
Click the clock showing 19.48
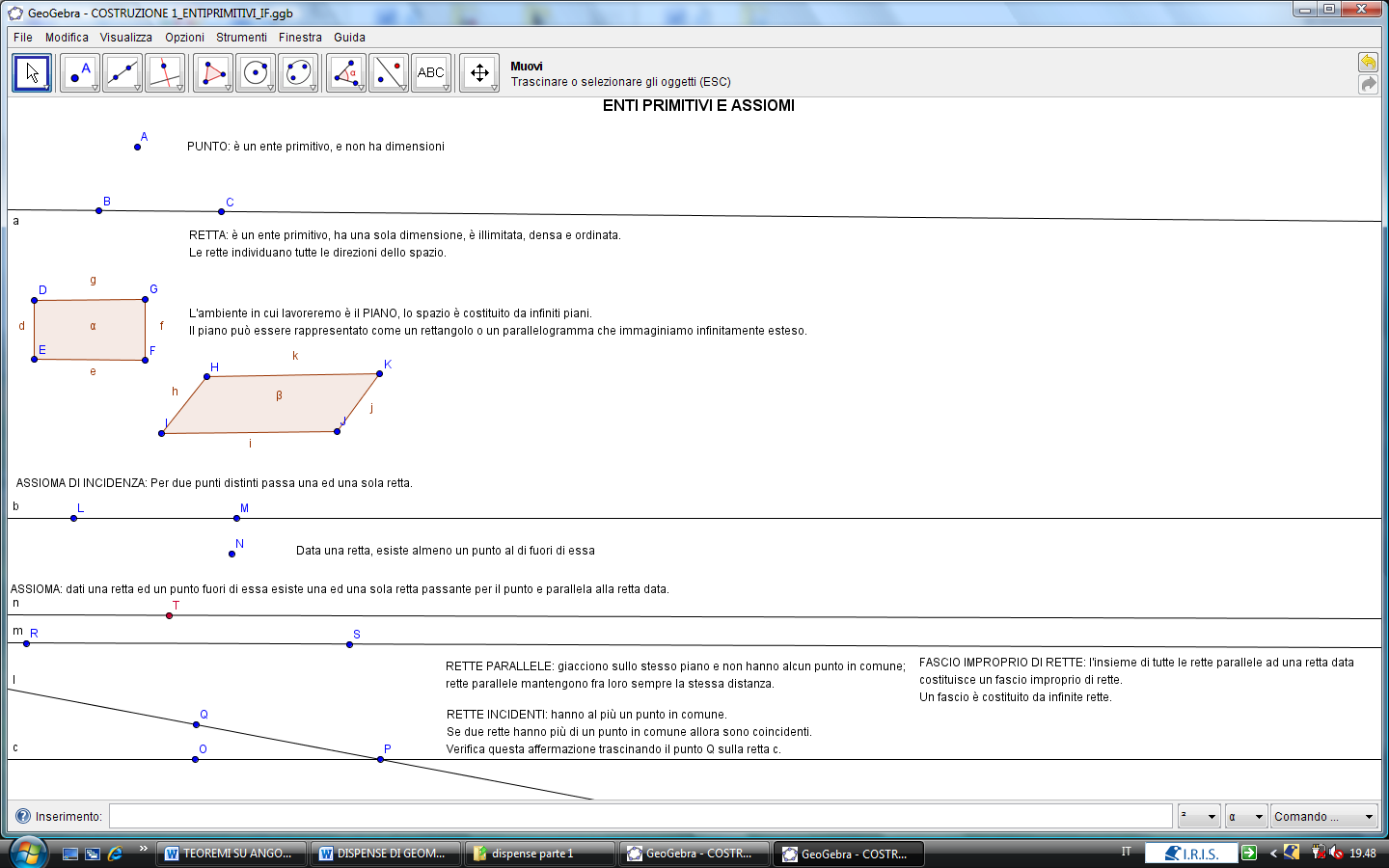point(1362,854)
